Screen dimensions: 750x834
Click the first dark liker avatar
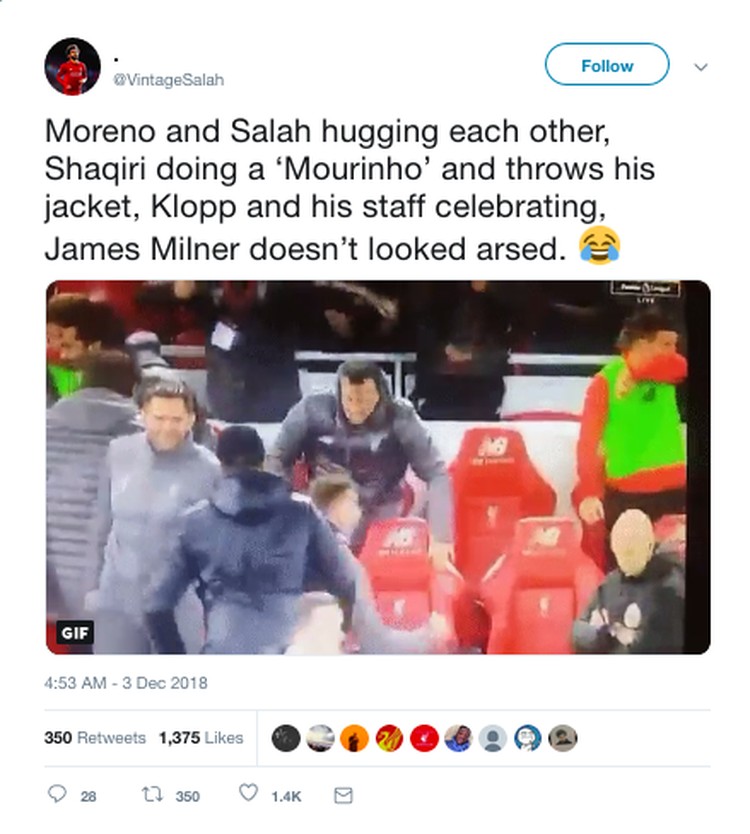pyautogui.click(x=286, y=738)
